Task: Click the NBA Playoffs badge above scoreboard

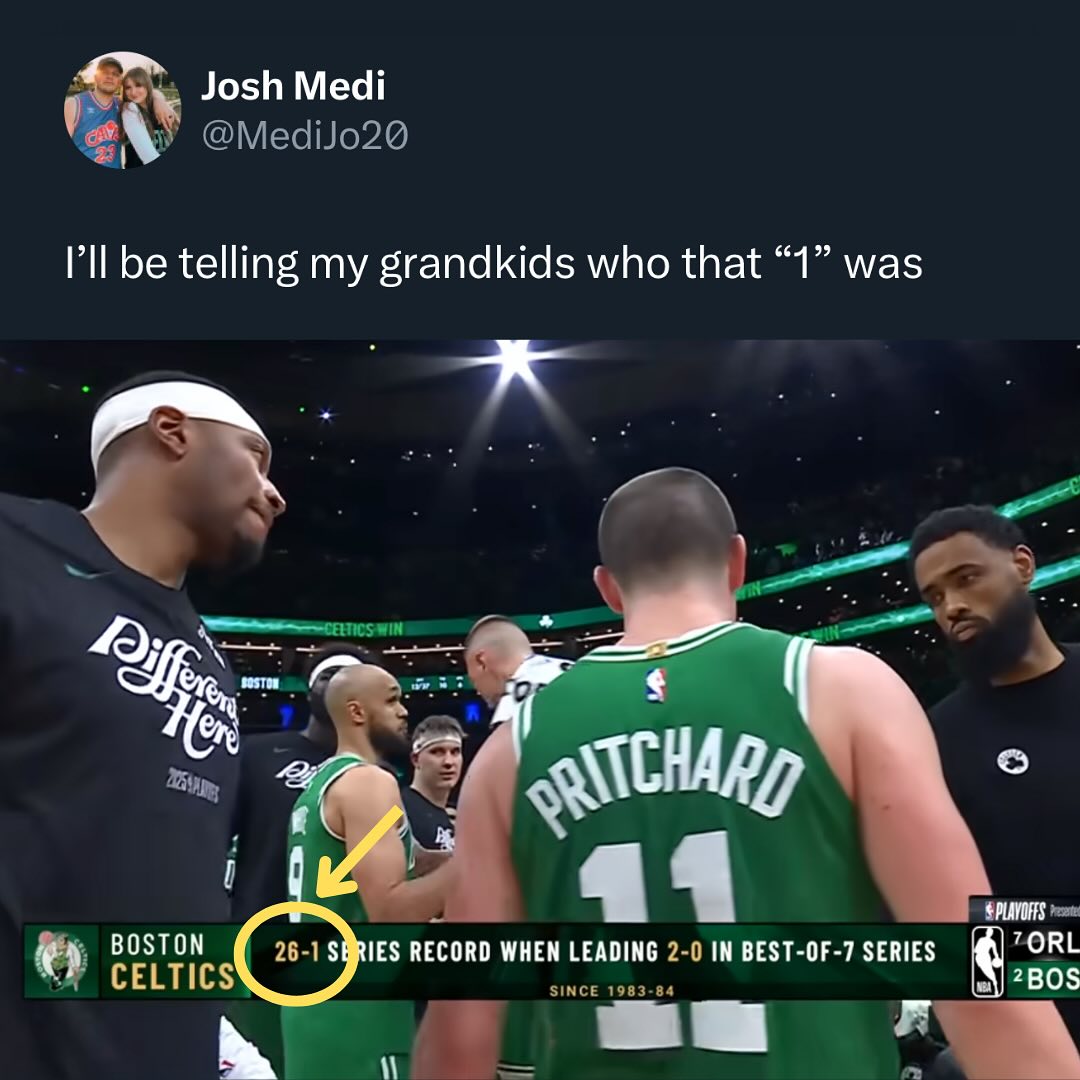Action: pos(1024,911)
